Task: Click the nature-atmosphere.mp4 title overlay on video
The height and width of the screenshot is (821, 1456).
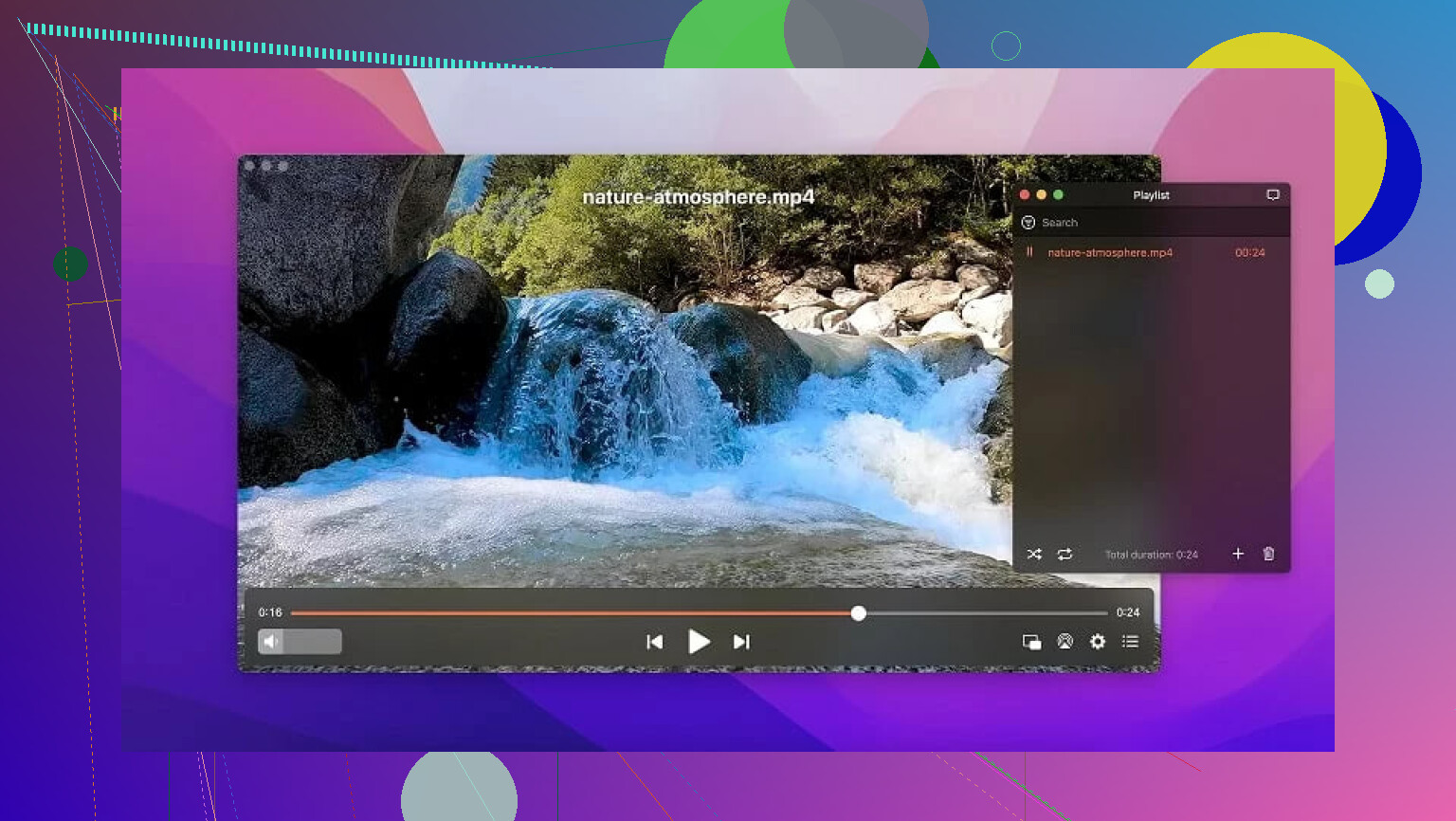Action: 699,197
